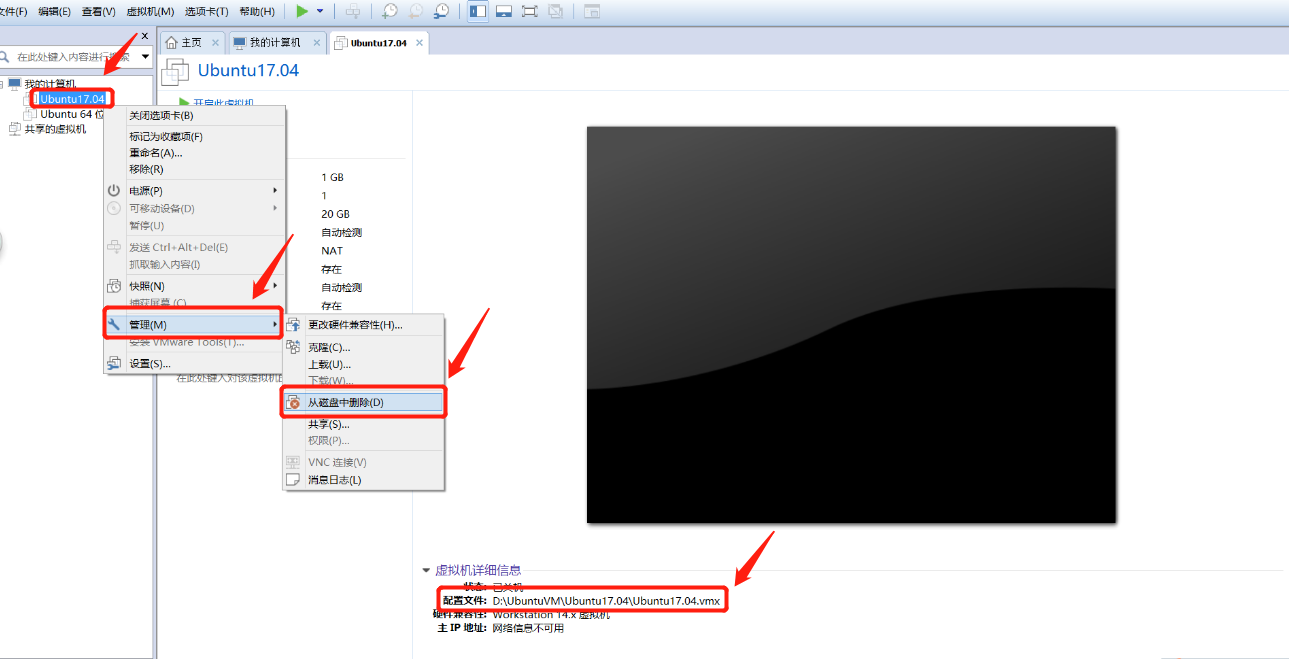Close the 主页 tab
This screenshot has height=659, width=1289.
215,43
